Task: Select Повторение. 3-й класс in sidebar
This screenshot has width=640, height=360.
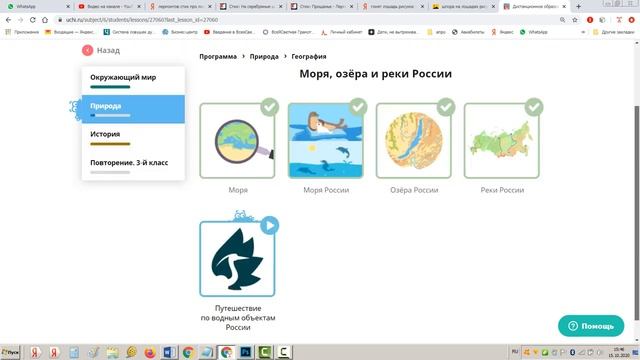Action: (x=133, y=166)
